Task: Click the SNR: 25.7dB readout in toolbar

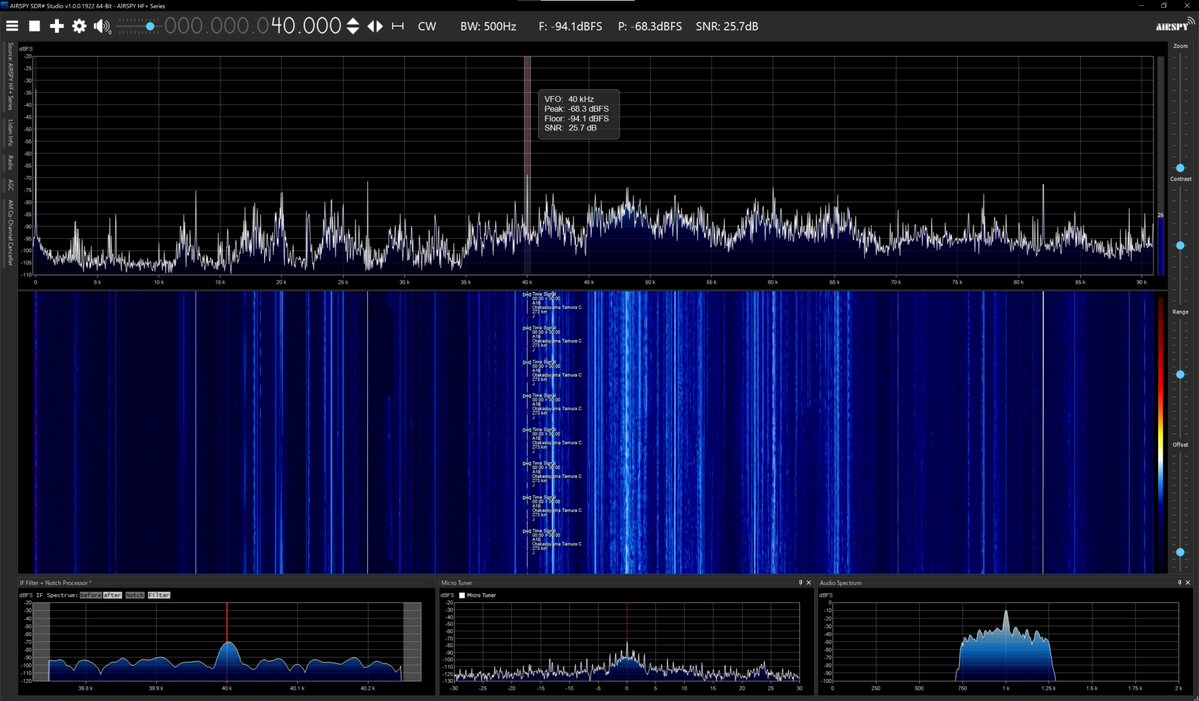Action: click(x=727, y=26)
